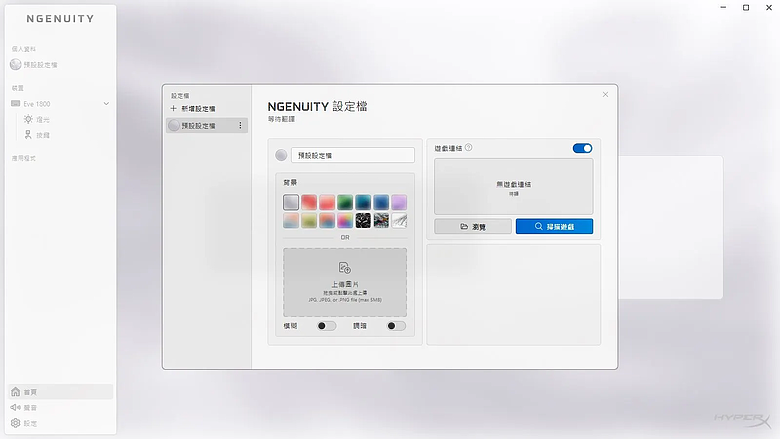This screenshot has width=780, height=439.
Task: Choose the green background swatch
Action: tap(345, 202)
